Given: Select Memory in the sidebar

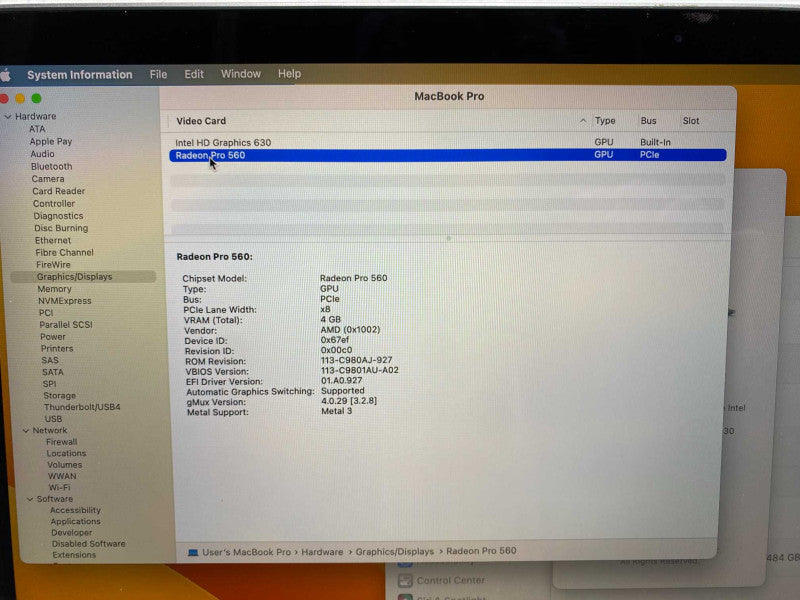Looking at the screenshot, I should tap(54, 289).
